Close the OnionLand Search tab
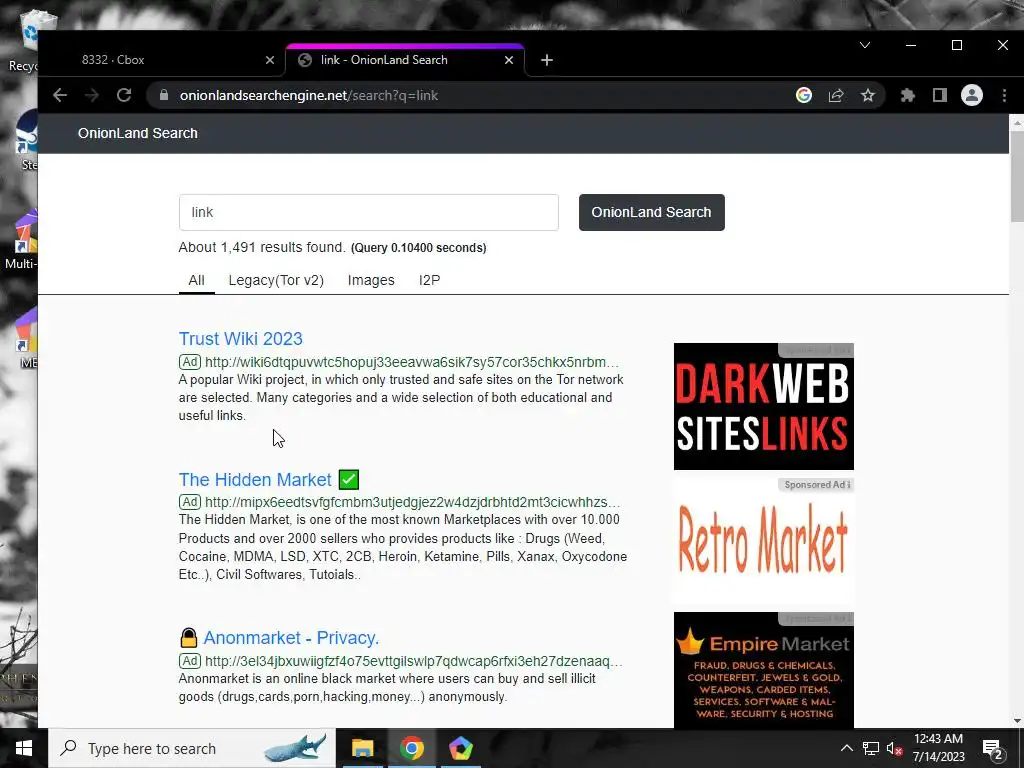The width and height of the screenshot is (1024, 768). 509,60
